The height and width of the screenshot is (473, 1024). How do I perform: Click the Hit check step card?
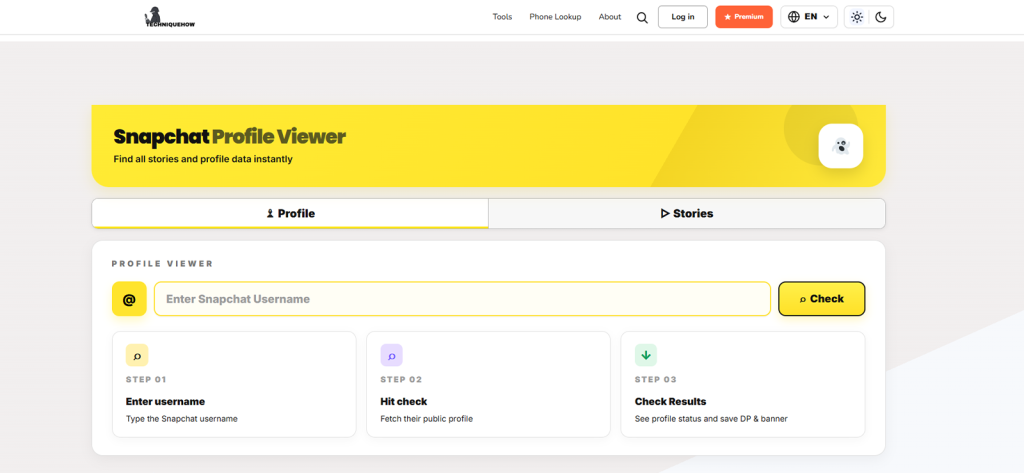click(x=488, y=384)
